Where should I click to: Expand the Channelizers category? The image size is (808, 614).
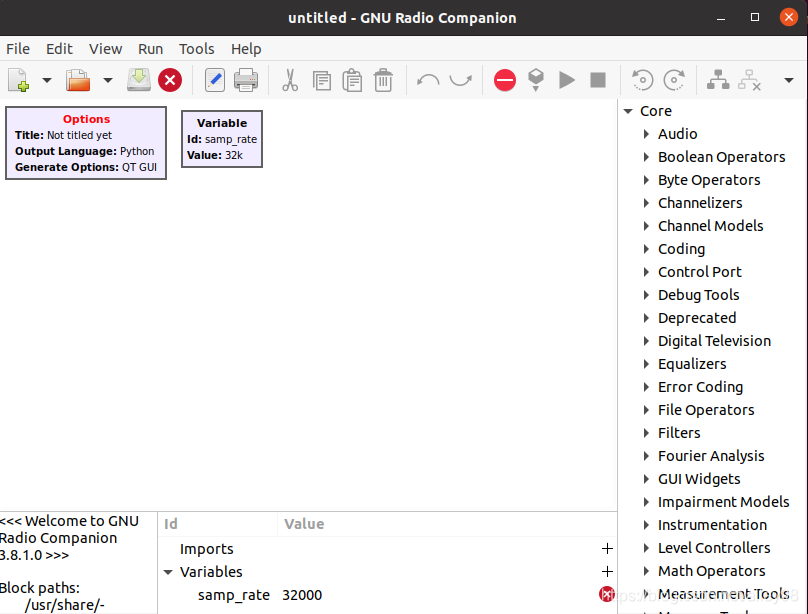coord(646,203)
